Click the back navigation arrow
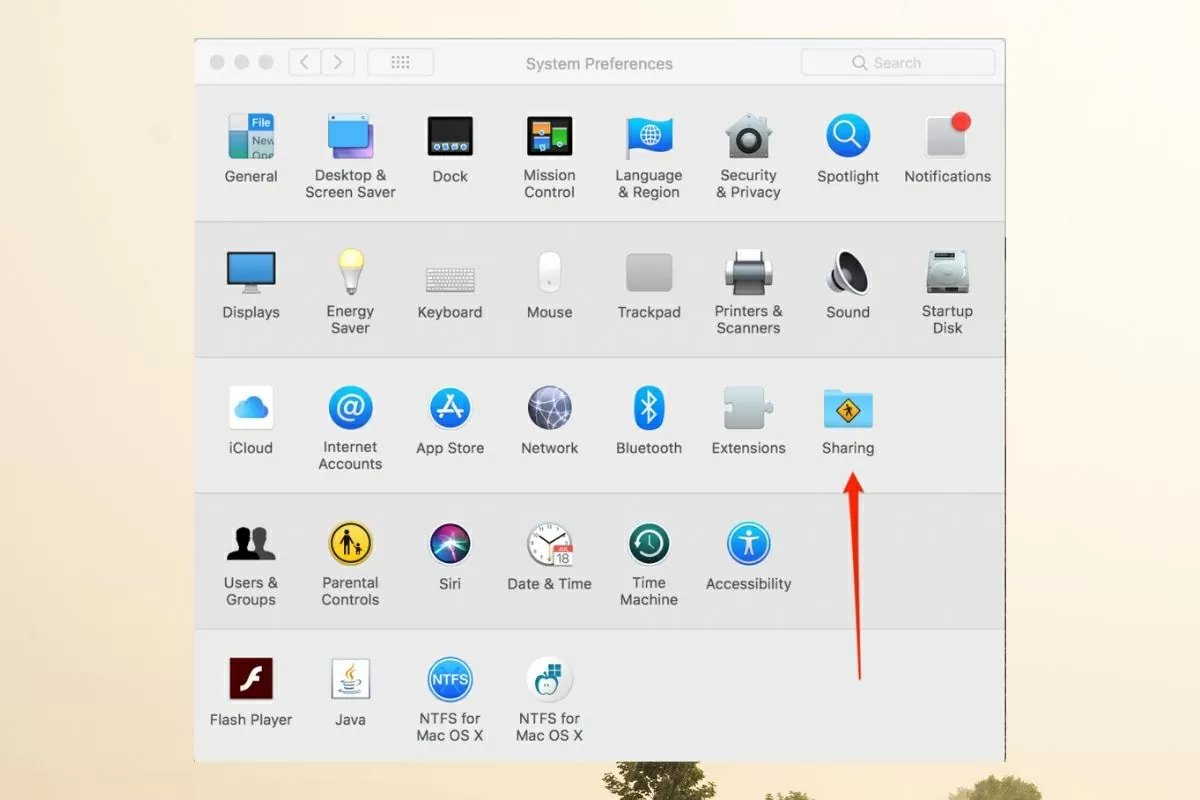 coord(305,63)
